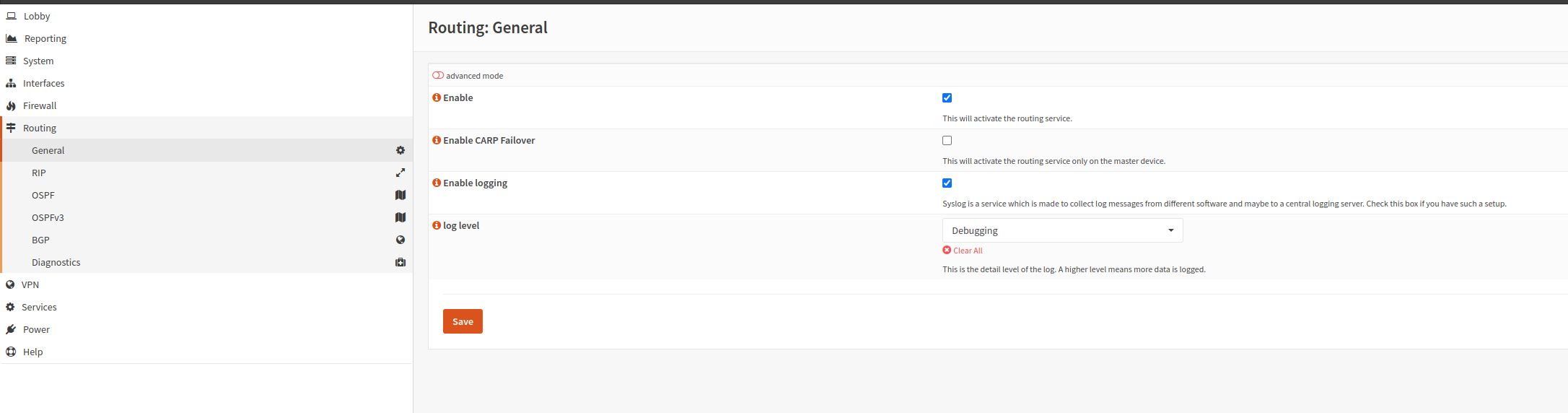Click the Routing signpost icon
Image resolution: width=1568 pixels, height=413 pixels.
point(11,128)
